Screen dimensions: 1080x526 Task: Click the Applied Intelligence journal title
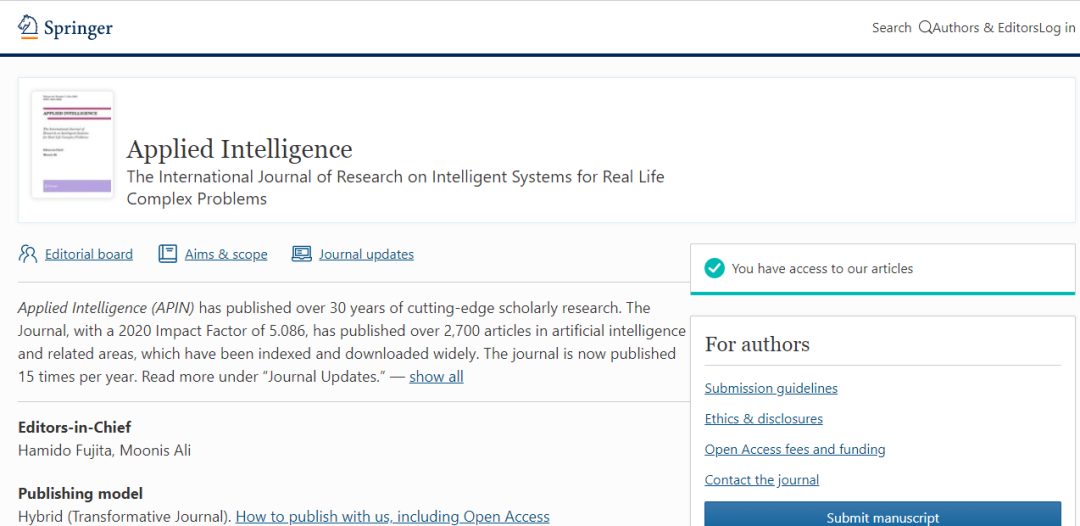click(239, 150)
